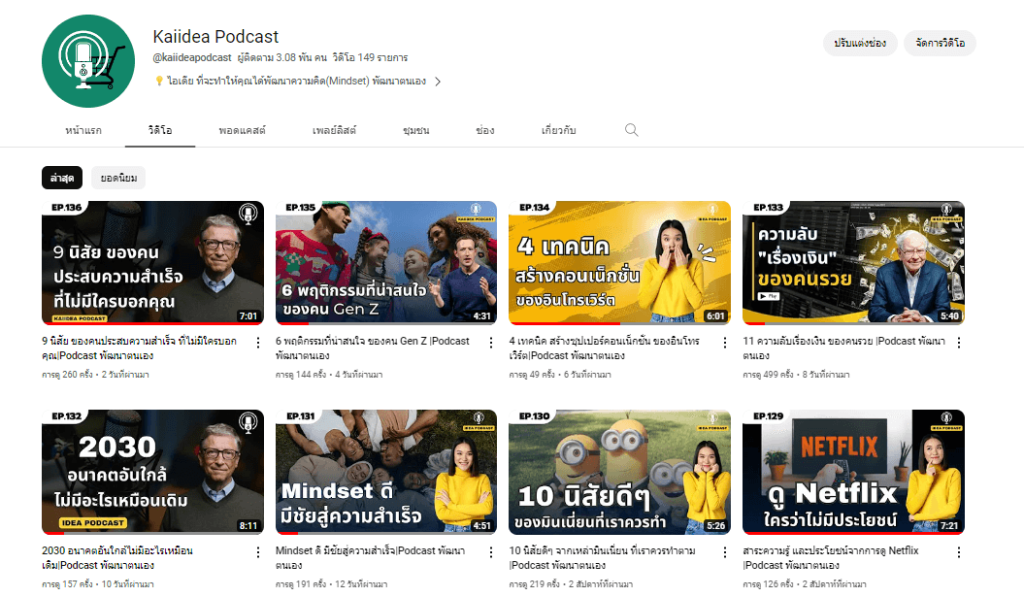Open the หน้าแรก (Home) tab
The image size is (1024, 597).
click(x=83, y=131)
